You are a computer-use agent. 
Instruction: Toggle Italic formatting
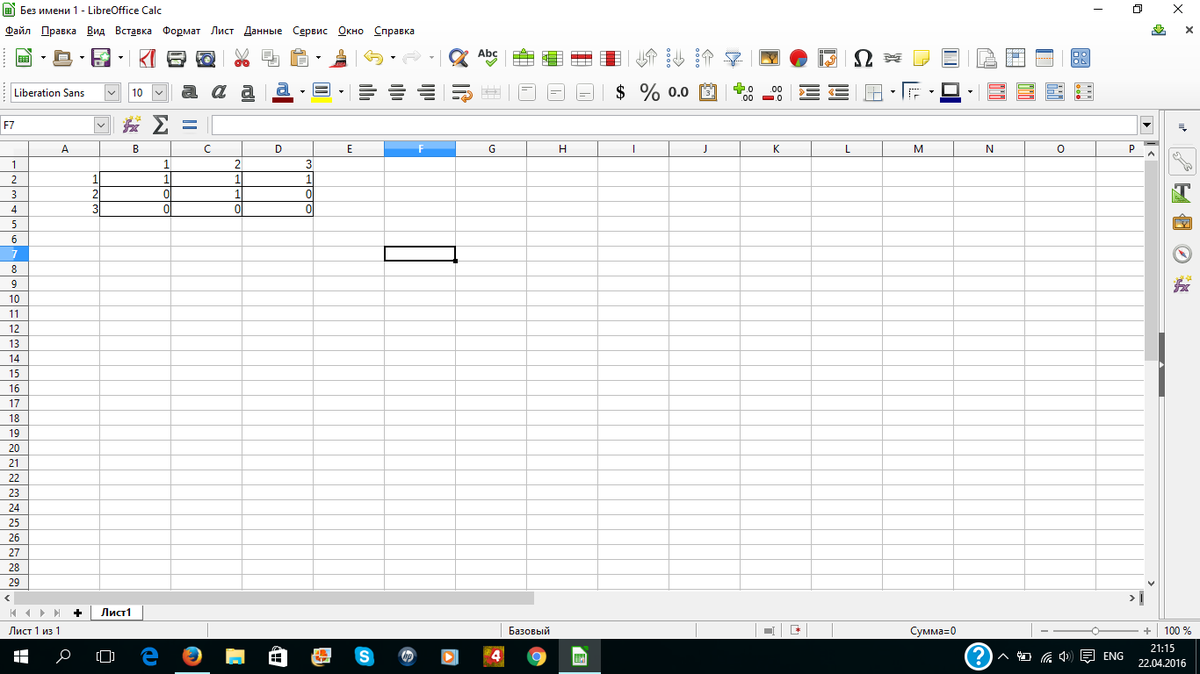218,93
